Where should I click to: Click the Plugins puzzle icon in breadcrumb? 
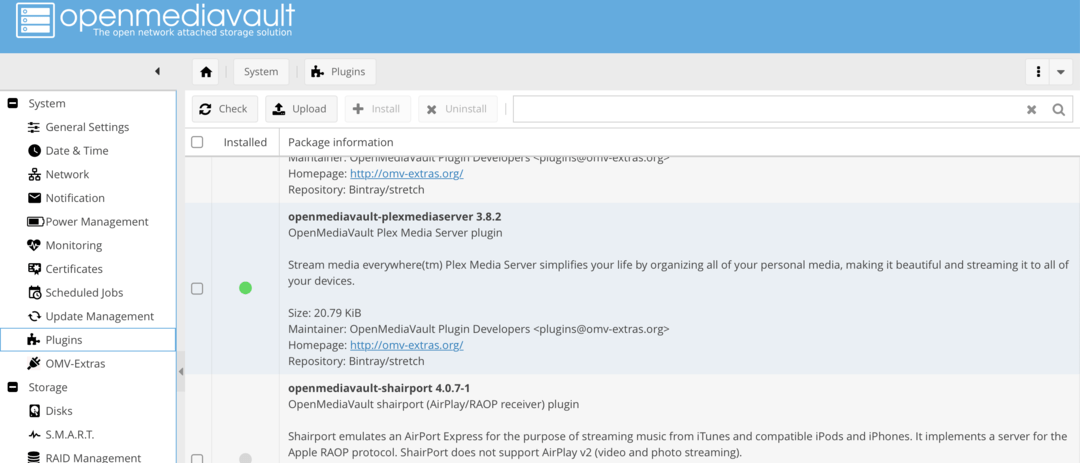(318, 72)
